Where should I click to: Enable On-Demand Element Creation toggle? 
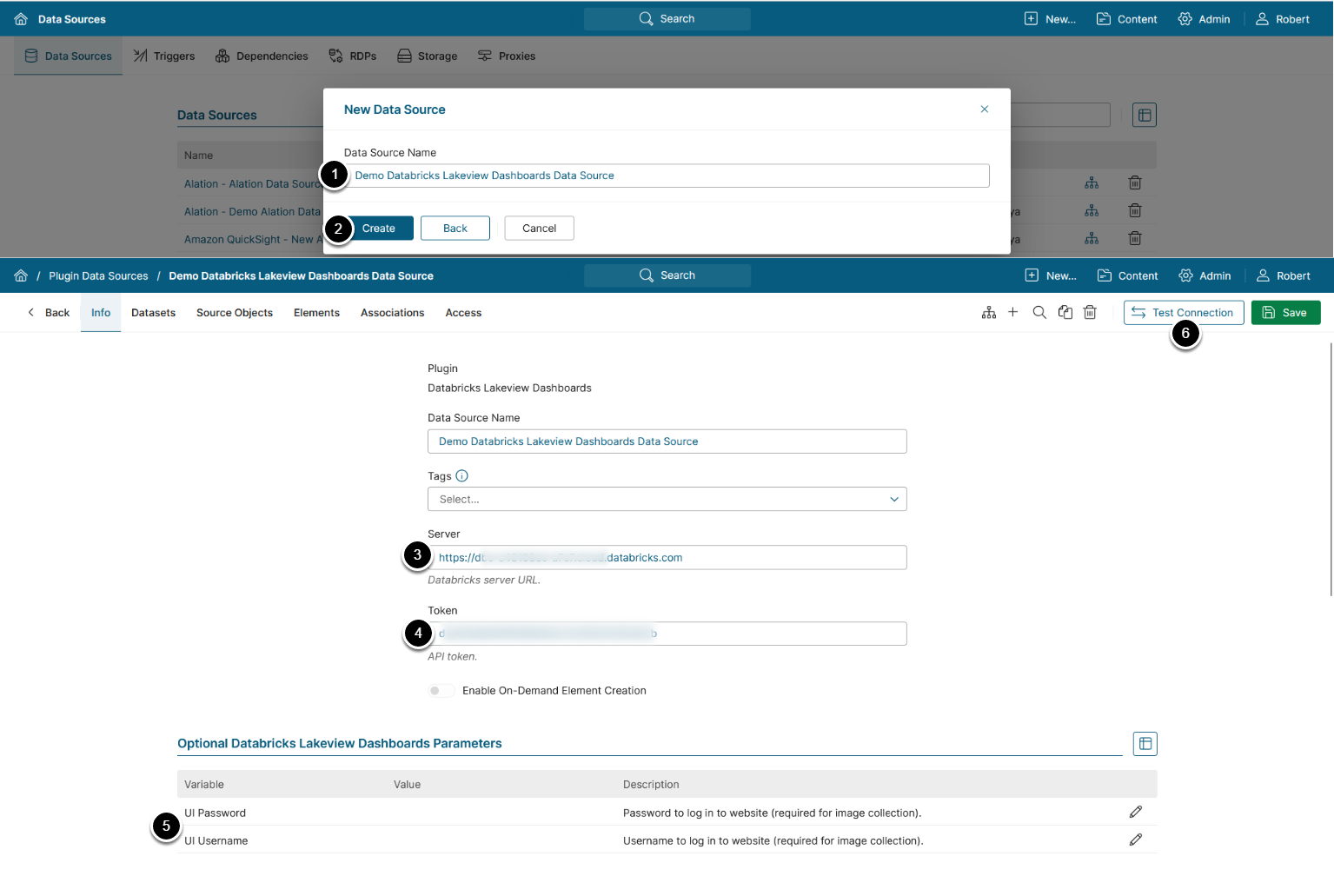440,691
